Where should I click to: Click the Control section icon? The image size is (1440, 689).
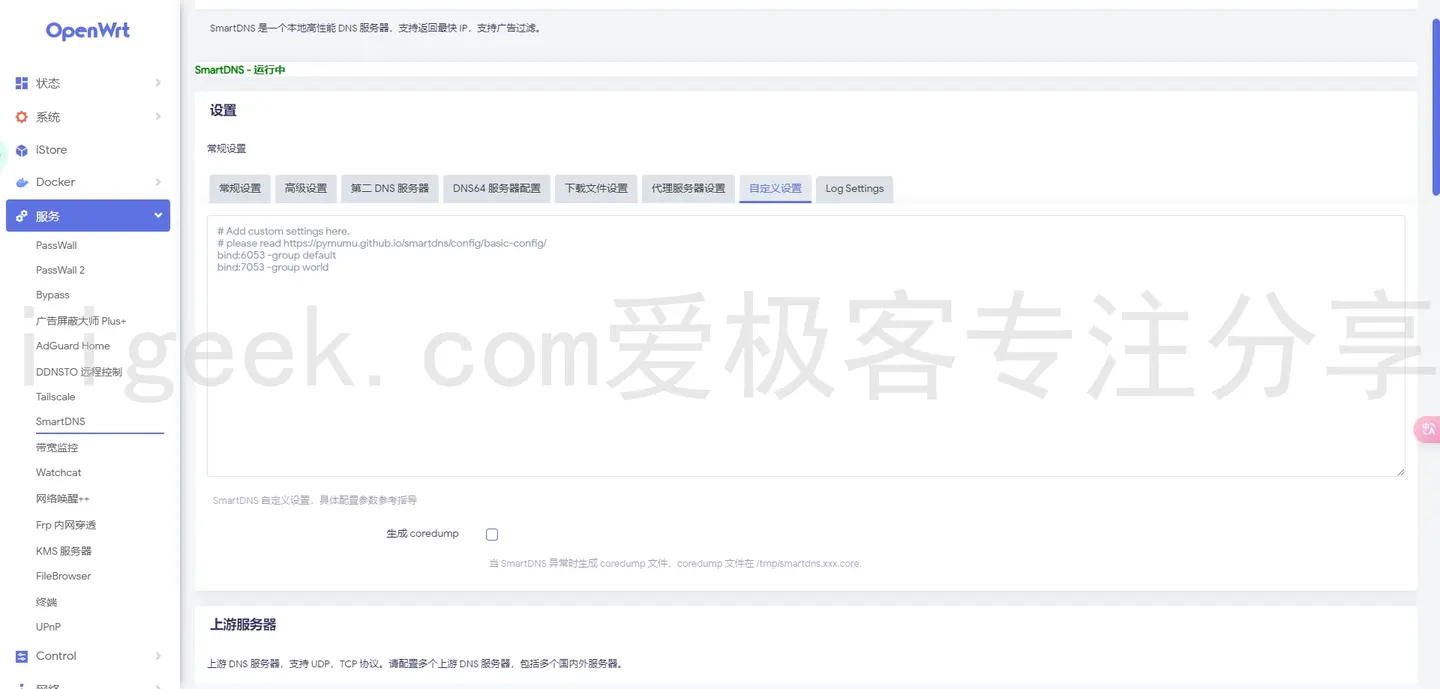tap(22, 655)
